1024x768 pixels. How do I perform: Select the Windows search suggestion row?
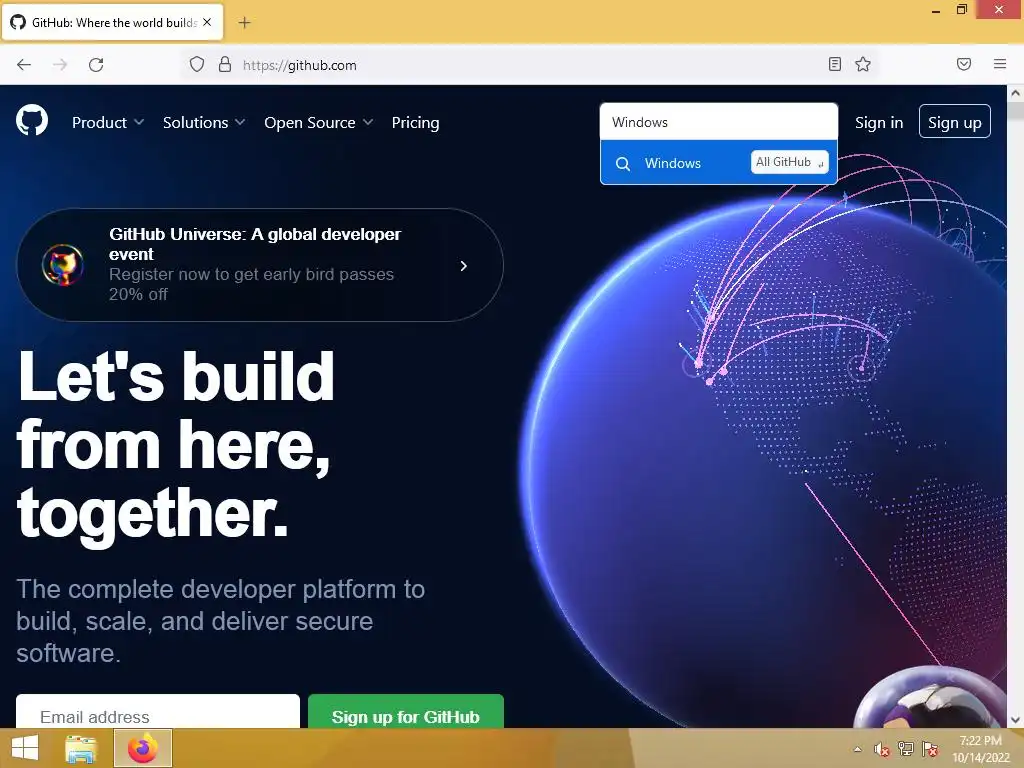pyautogui.click(x=718, y=163)
